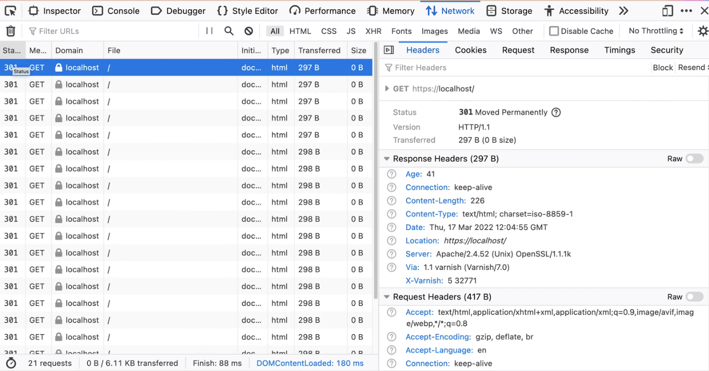
Task: Click the Block button
Action: tap(663, 67)
